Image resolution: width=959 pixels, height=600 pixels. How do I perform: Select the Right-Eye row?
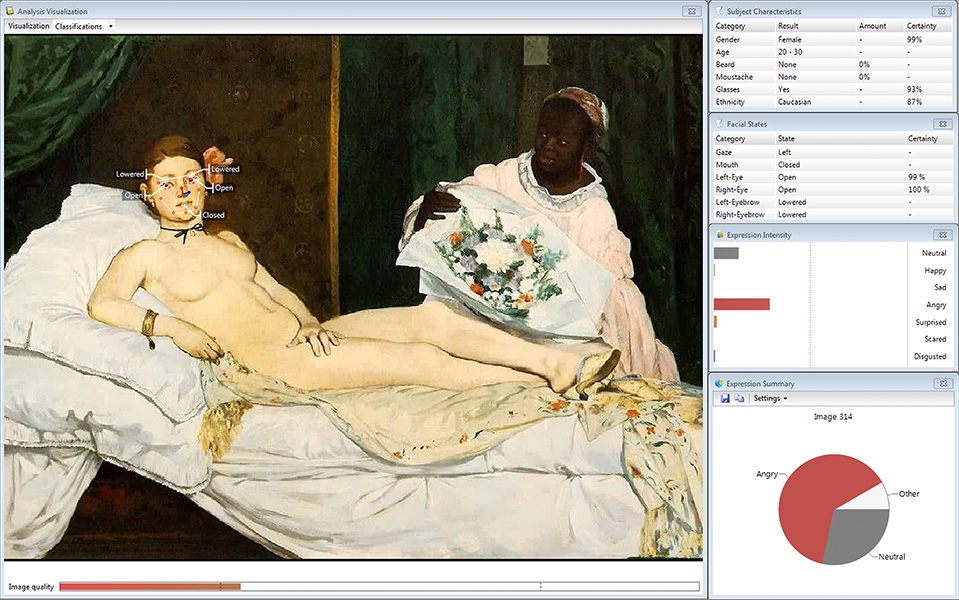pos(832,190)
